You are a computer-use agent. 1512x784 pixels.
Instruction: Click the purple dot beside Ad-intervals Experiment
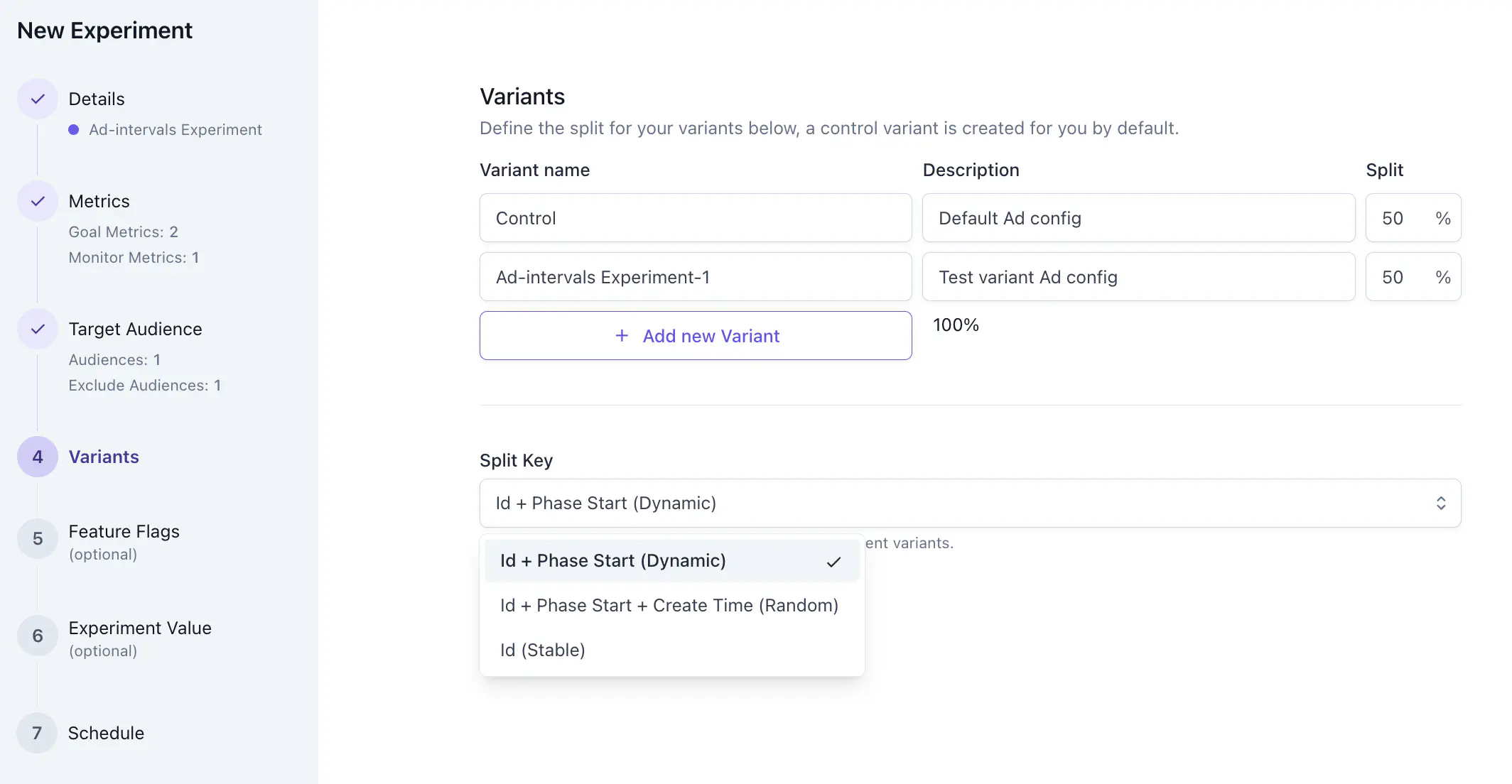74,129
